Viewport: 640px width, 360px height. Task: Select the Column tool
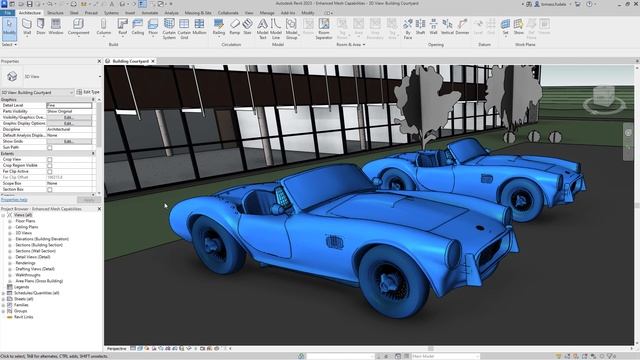(x=104, y=27)
